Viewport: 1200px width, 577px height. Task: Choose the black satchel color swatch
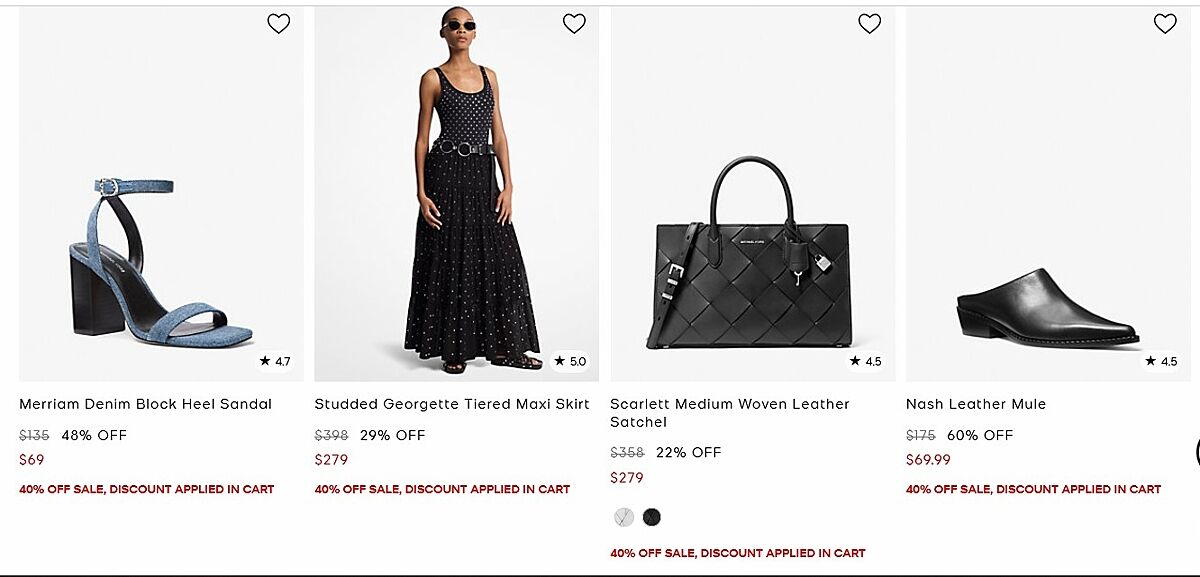652,517
